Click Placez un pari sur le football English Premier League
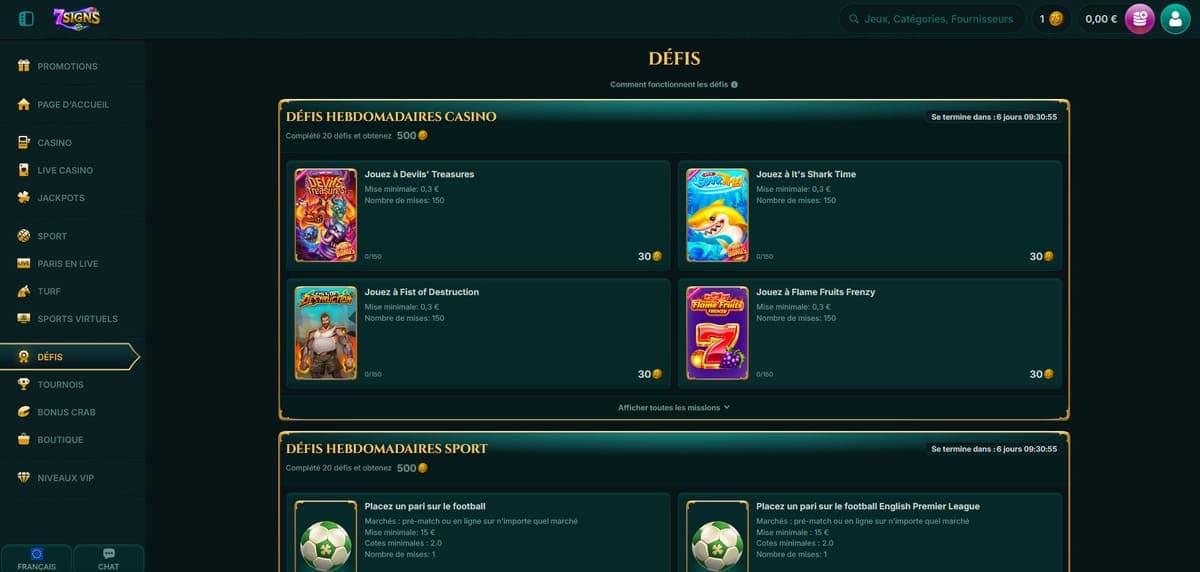This screenshot has width=1200, height=572. [868, 506]
